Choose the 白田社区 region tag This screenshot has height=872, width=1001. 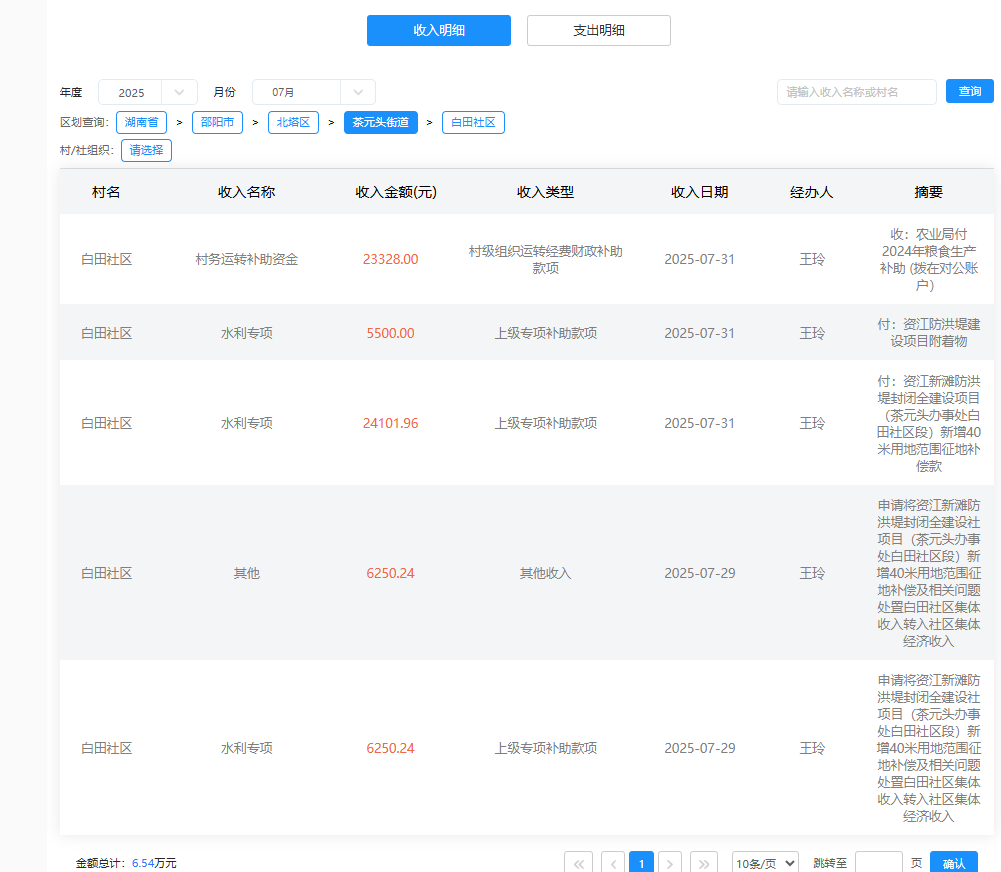(473, 122)
